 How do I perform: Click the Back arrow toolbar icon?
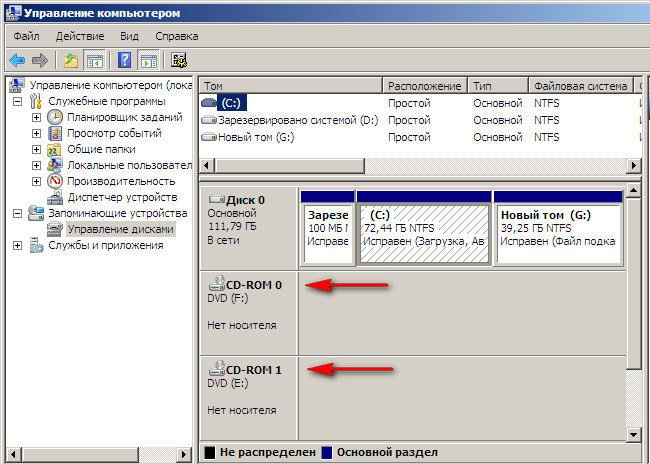[17, 60]
